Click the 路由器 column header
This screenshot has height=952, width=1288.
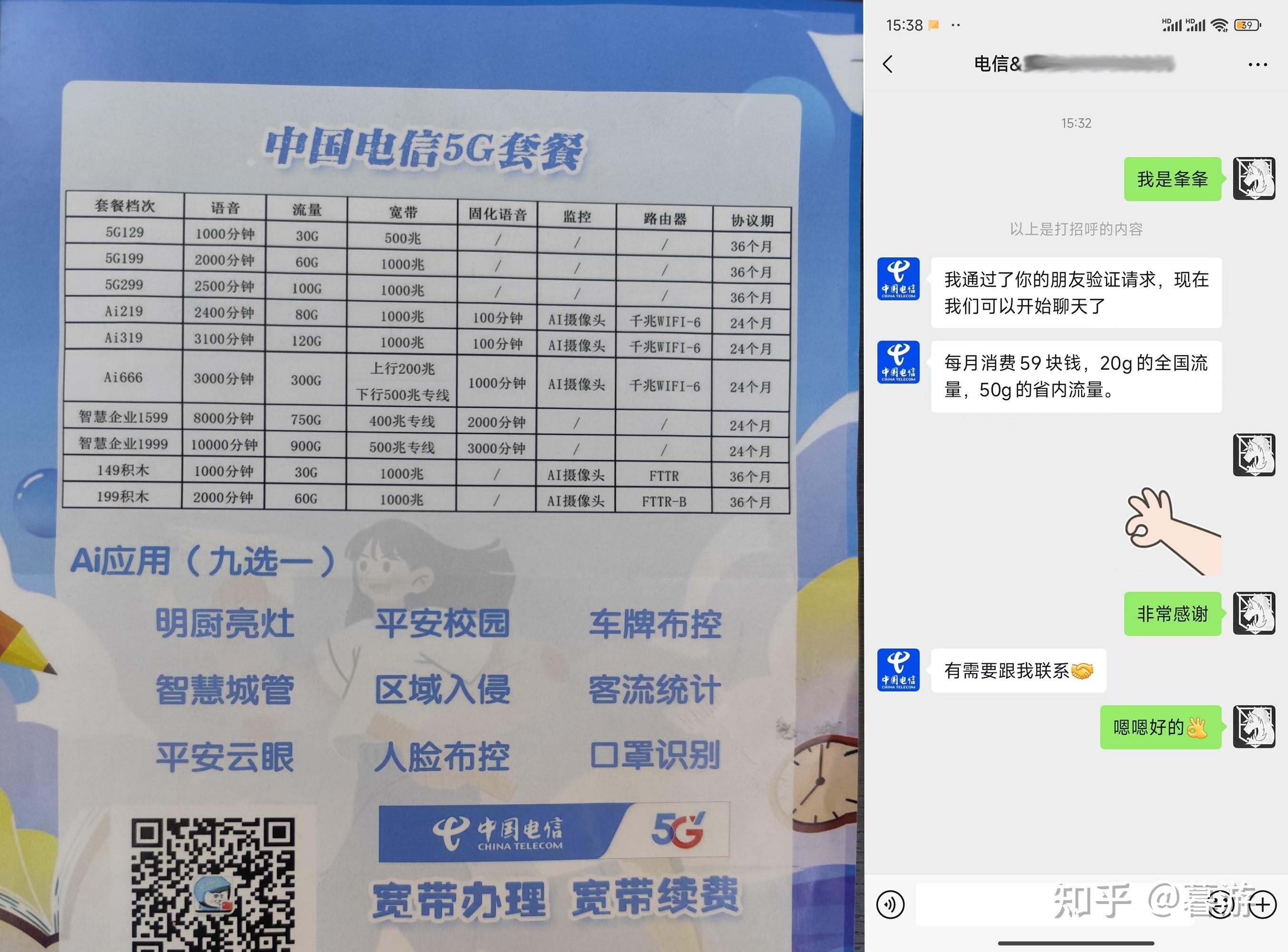(665, 219)
